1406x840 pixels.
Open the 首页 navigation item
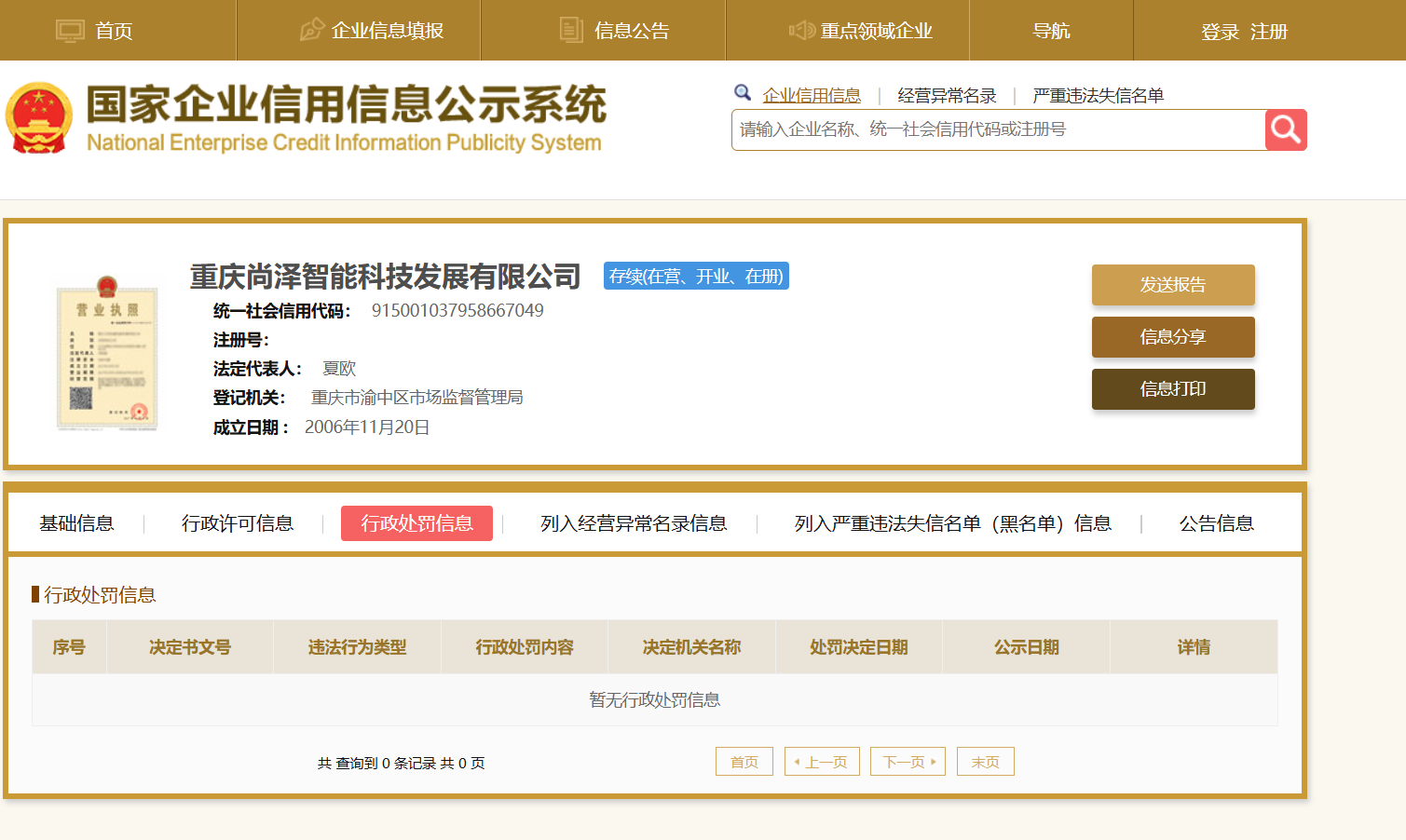114,31
